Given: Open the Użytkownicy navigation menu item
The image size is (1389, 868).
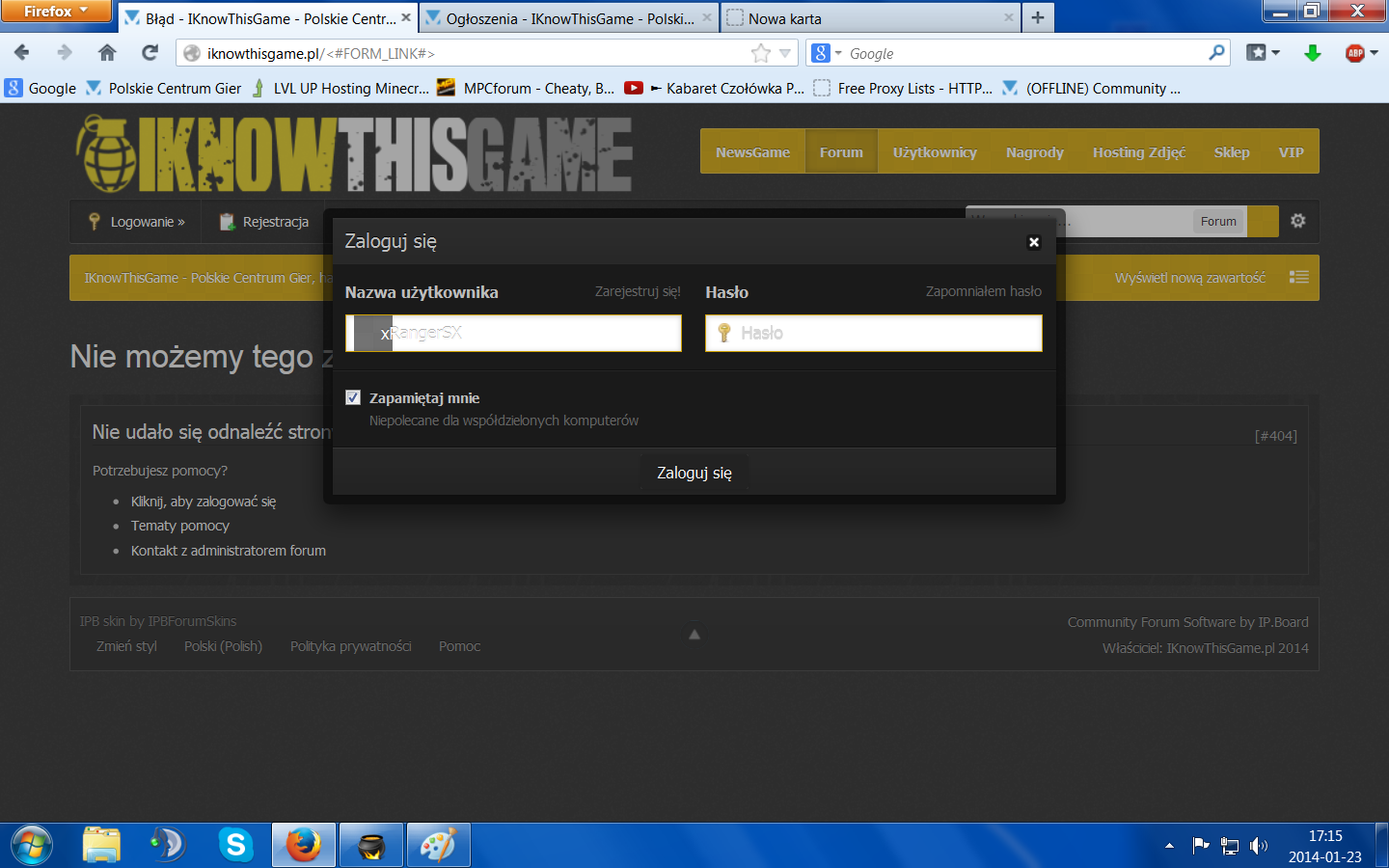Looking at the screenshot, I should (934, 152).
